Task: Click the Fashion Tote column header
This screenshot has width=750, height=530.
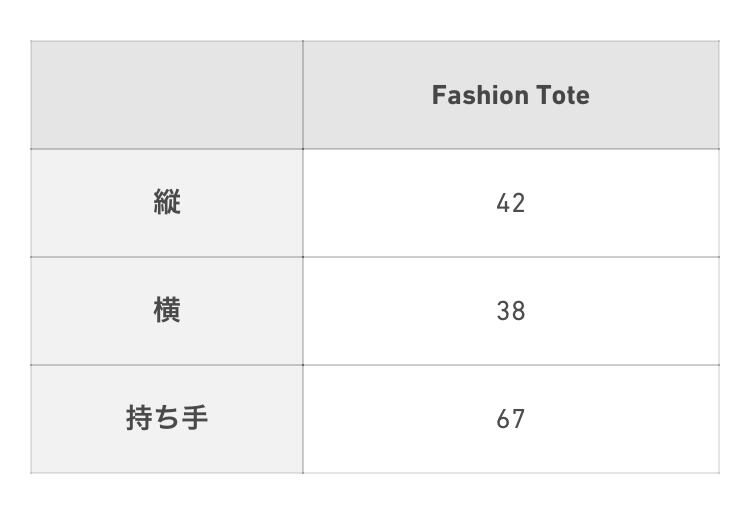Action: point(510,95)
